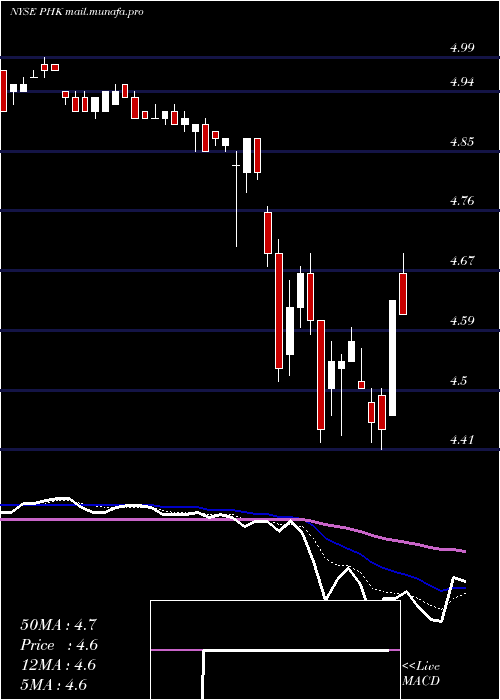This screenshot has height=700, width=500.
Task: Select the 4.94 price label
Action: click(x=462, y=82)
